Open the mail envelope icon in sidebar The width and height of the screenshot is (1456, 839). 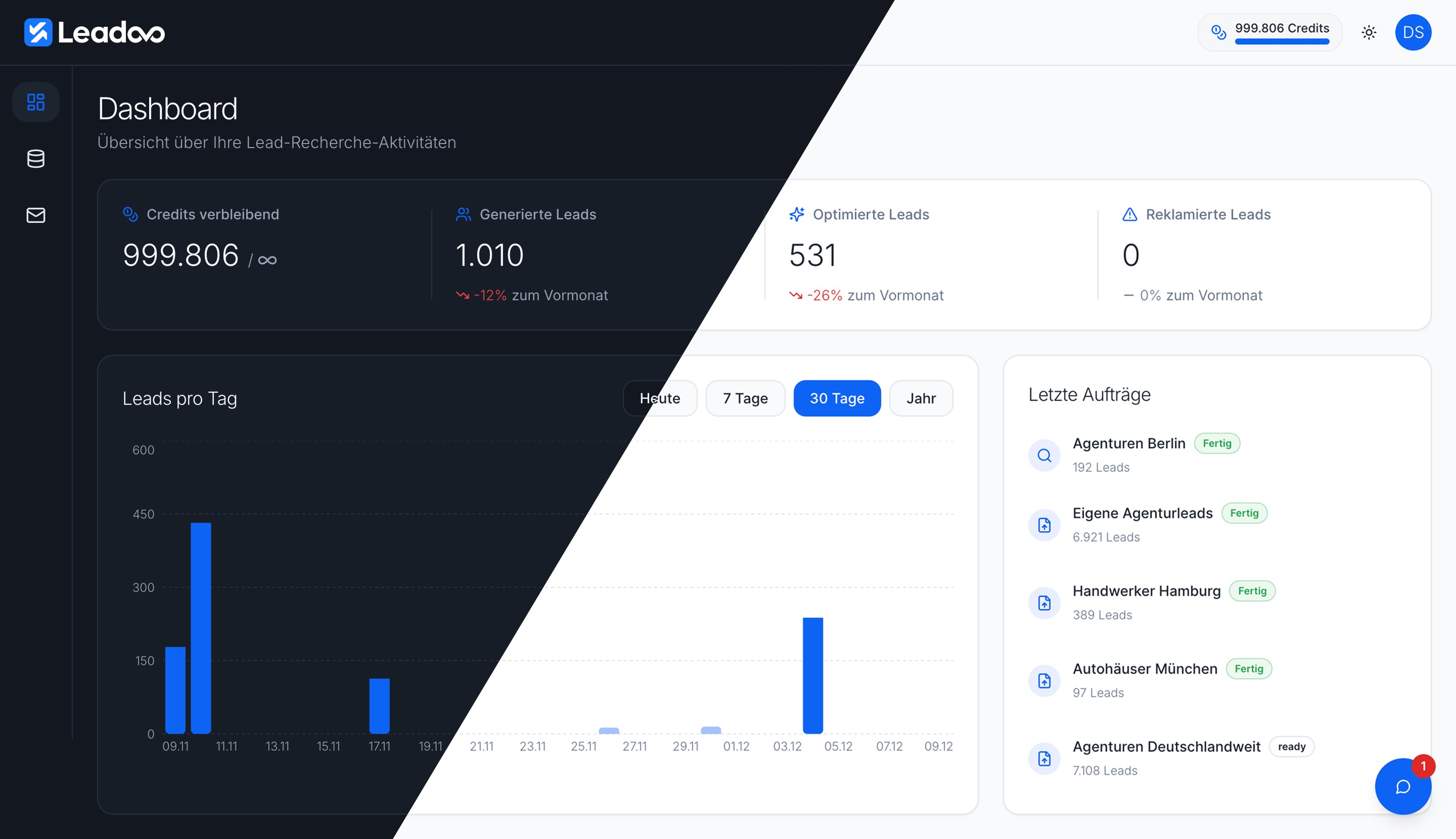[x=36, y=215]
